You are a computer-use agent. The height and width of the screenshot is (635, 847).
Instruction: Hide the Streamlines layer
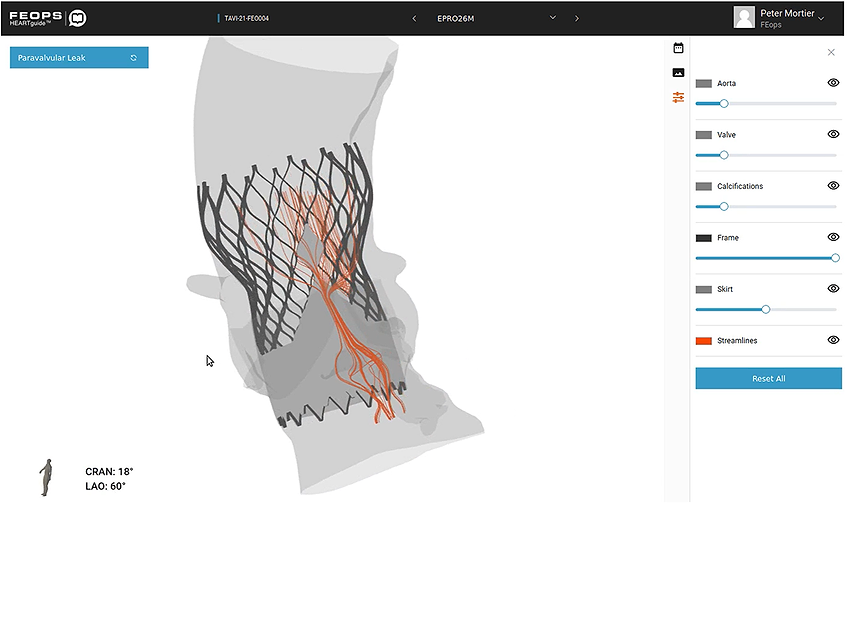pyautogui.click(x=833, y=340)
